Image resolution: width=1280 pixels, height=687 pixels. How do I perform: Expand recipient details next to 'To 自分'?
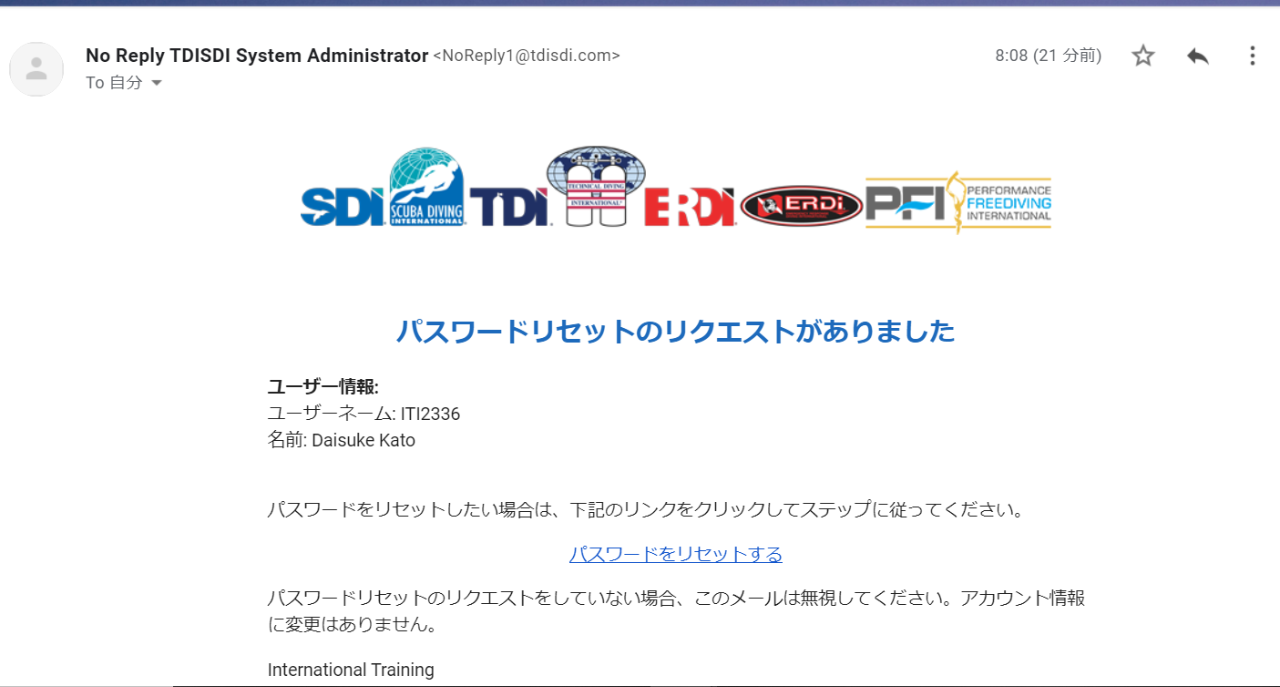point(156,83)
